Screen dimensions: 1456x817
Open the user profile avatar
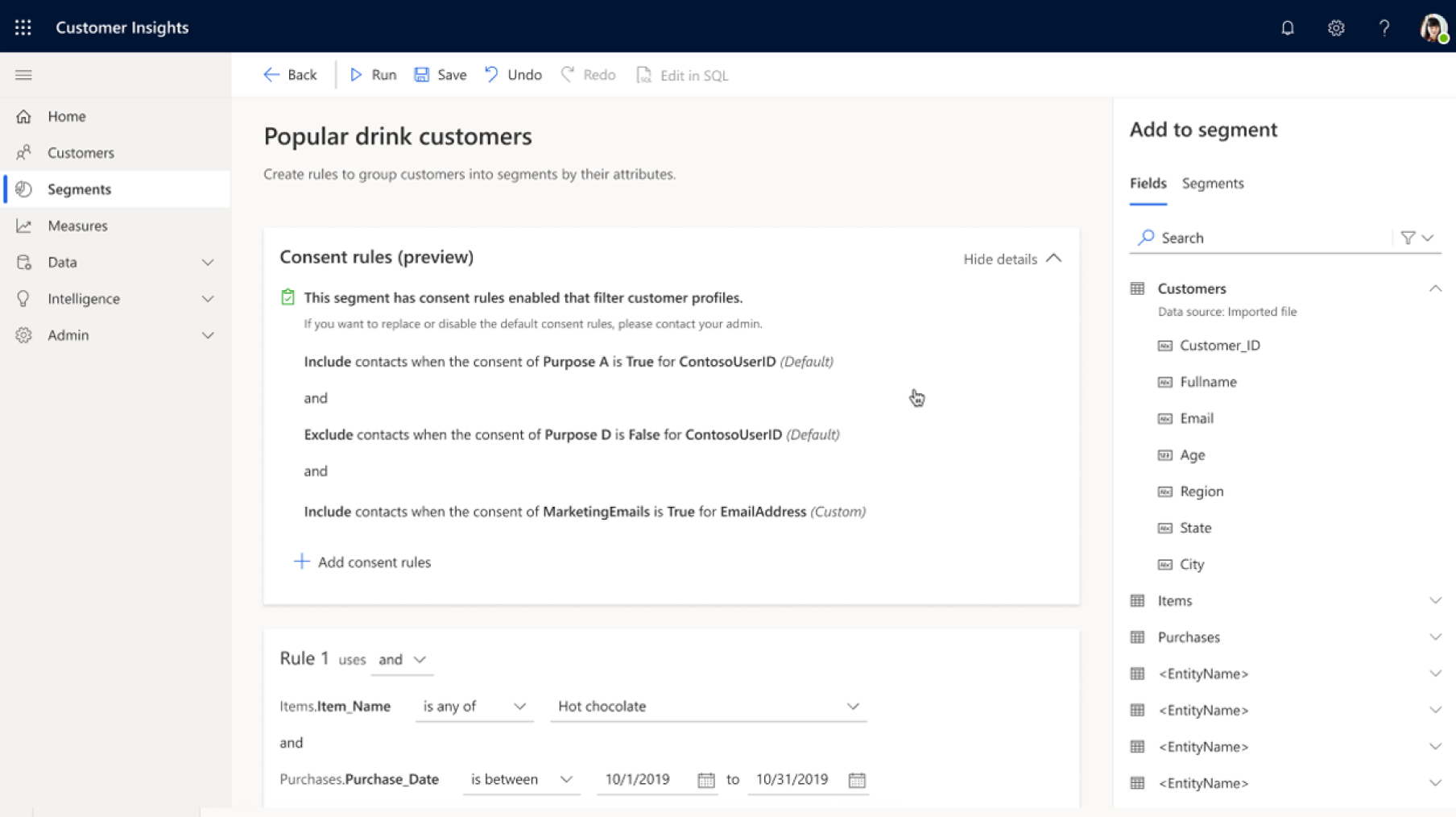click(x=1433, y=27)
